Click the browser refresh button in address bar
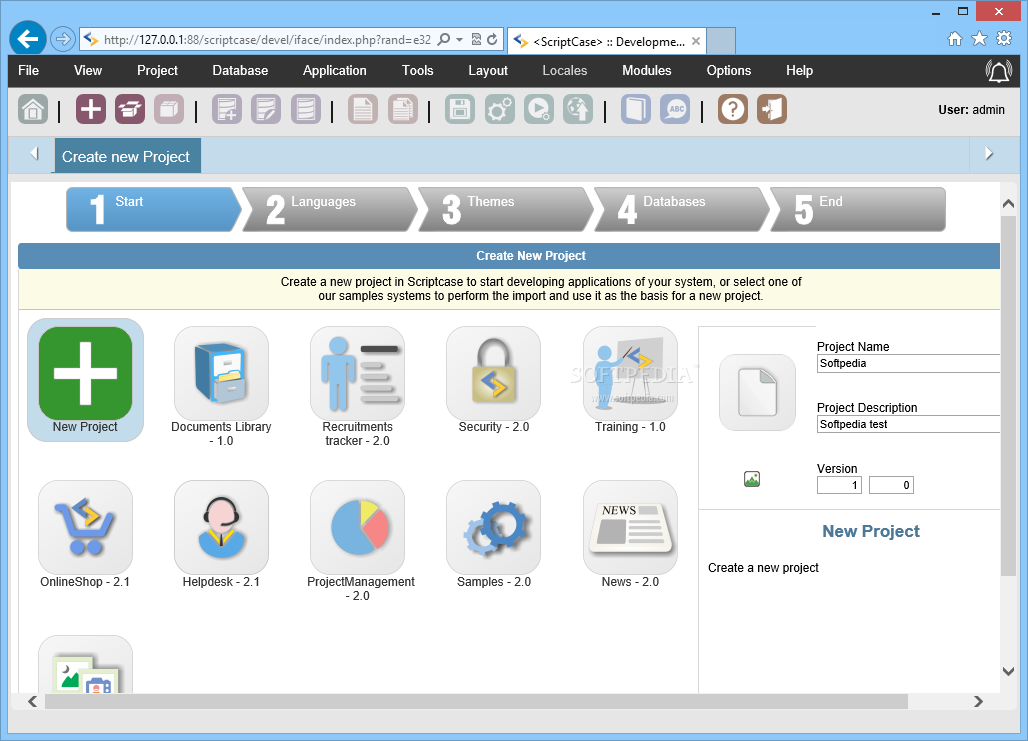Viewport: 1028px width, 741px height. click(x=492, y=39)
